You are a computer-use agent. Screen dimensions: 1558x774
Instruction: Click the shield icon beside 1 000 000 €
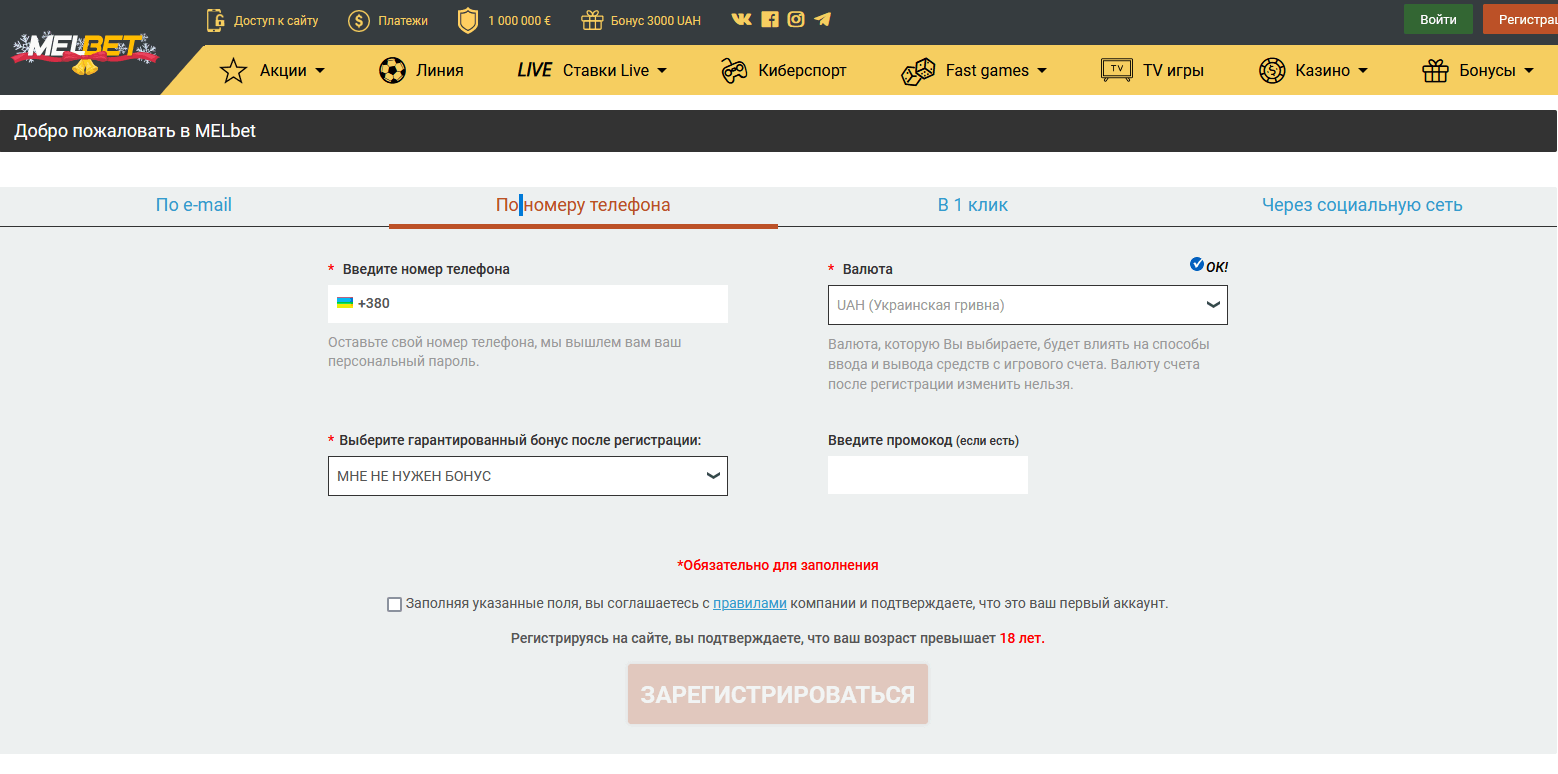click(x=467, y=20)
